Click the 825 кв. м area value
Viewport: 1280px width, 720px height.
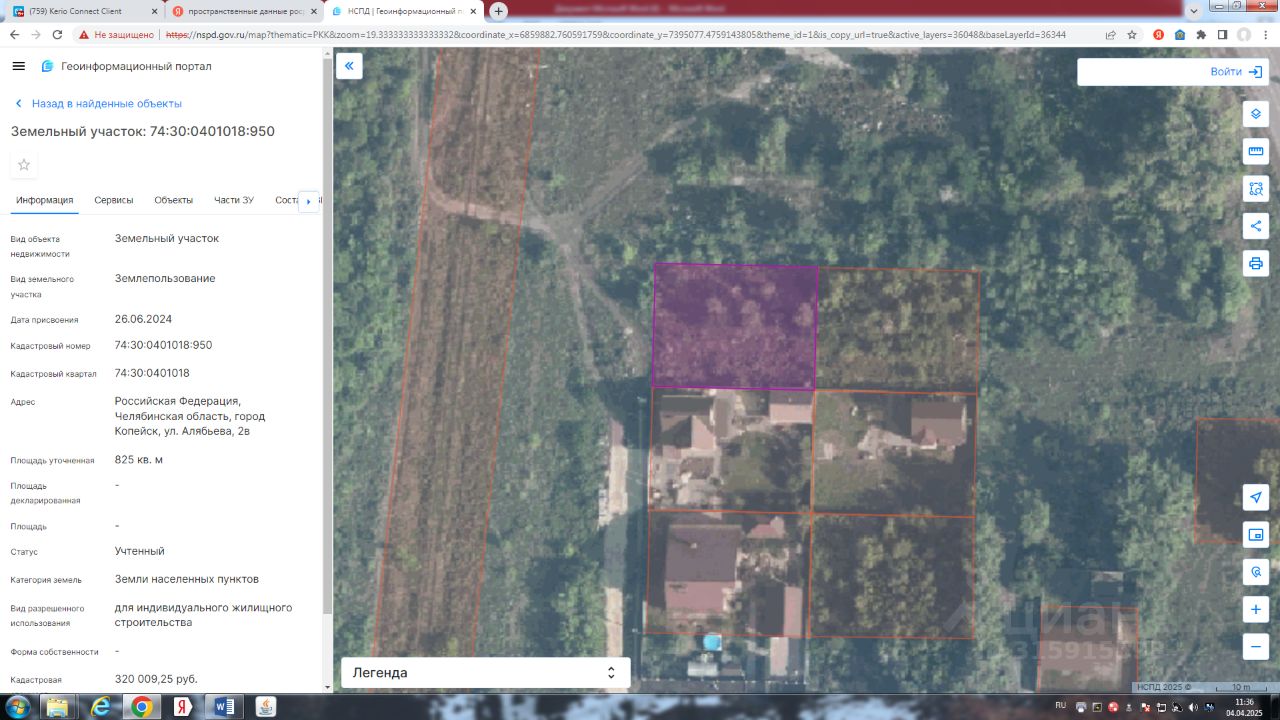139,460
